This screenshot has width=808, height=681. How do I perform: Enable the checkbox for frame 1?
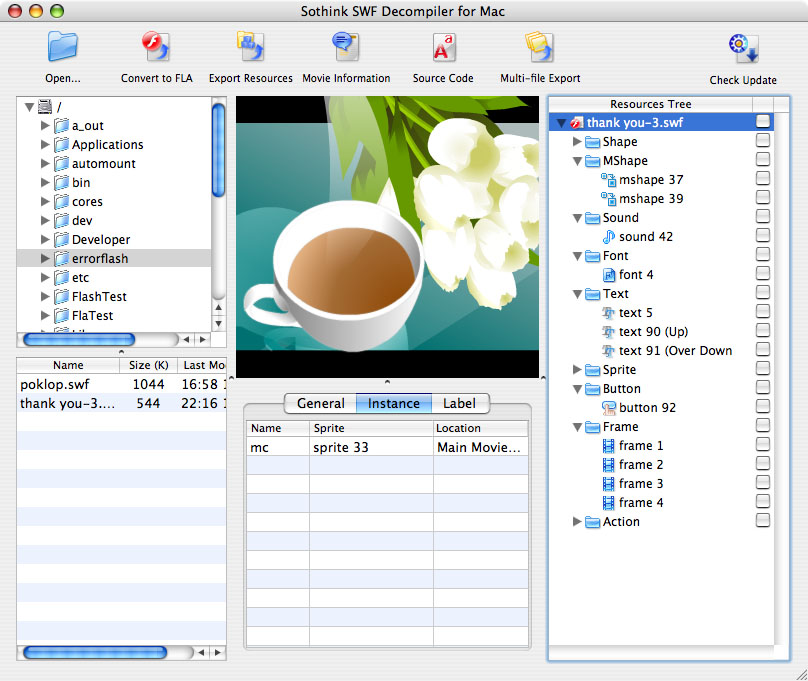point(763,444)
